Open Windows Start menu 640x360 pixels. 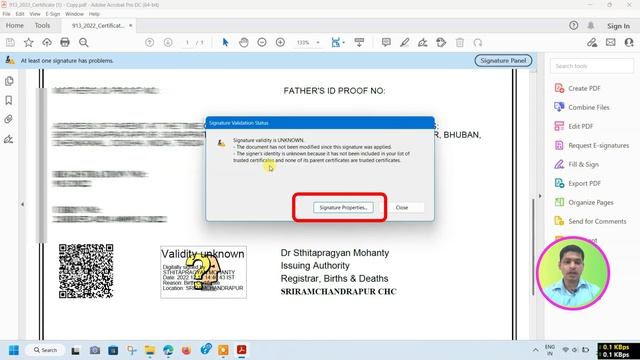pos(13,350)
